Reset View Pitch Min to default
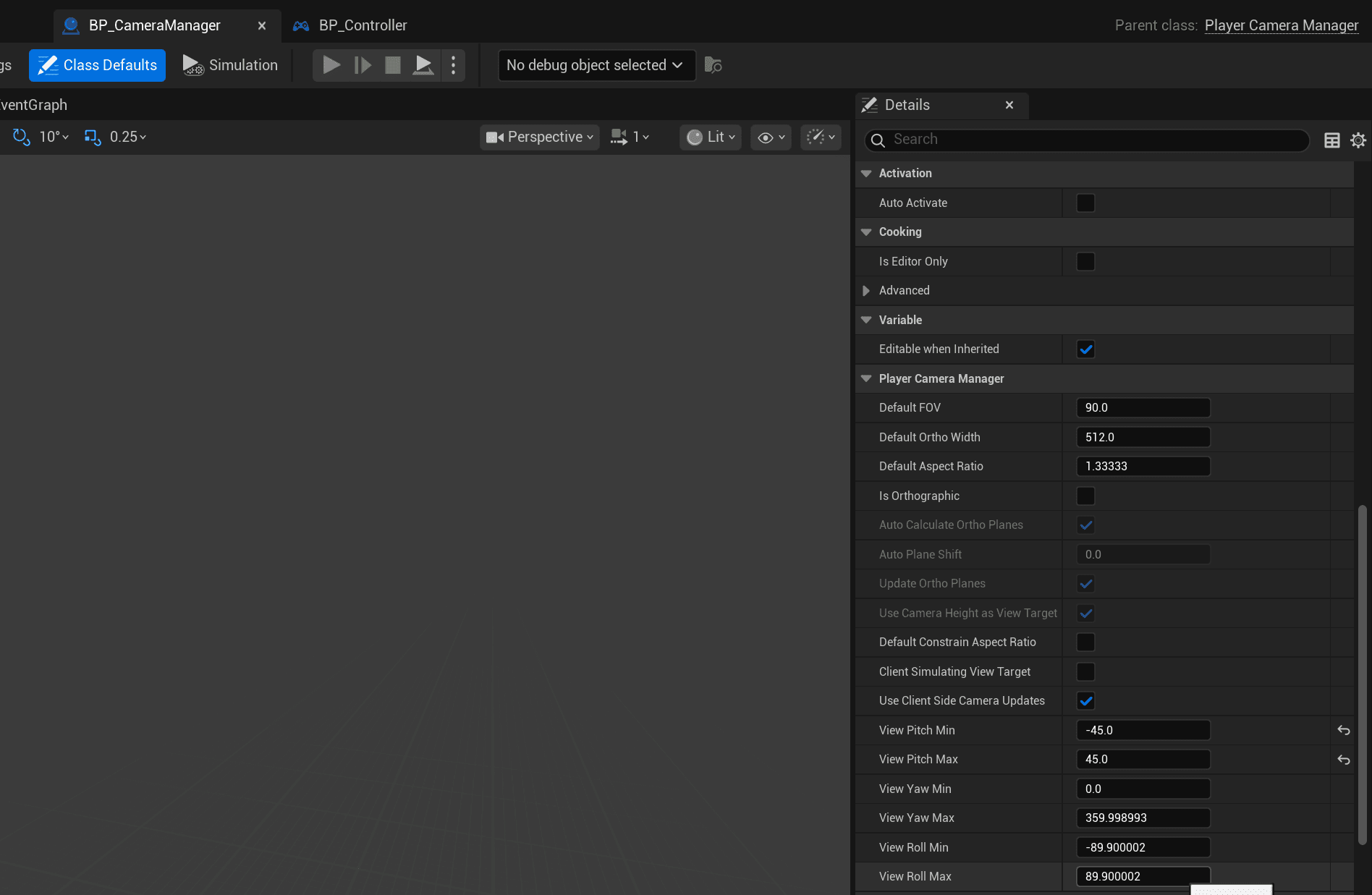Image resolution: width=1372 pixels, height=895 pixels. [1343, 730]
